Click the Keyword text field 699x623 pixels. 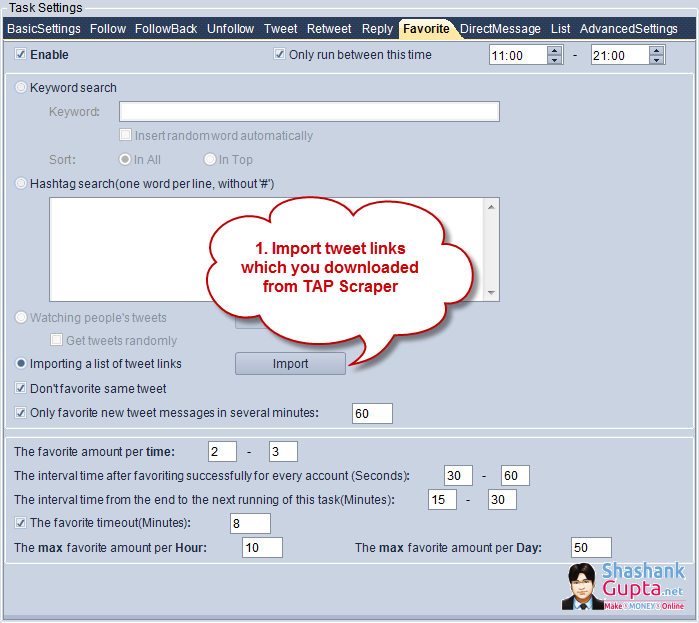[309, 111]
